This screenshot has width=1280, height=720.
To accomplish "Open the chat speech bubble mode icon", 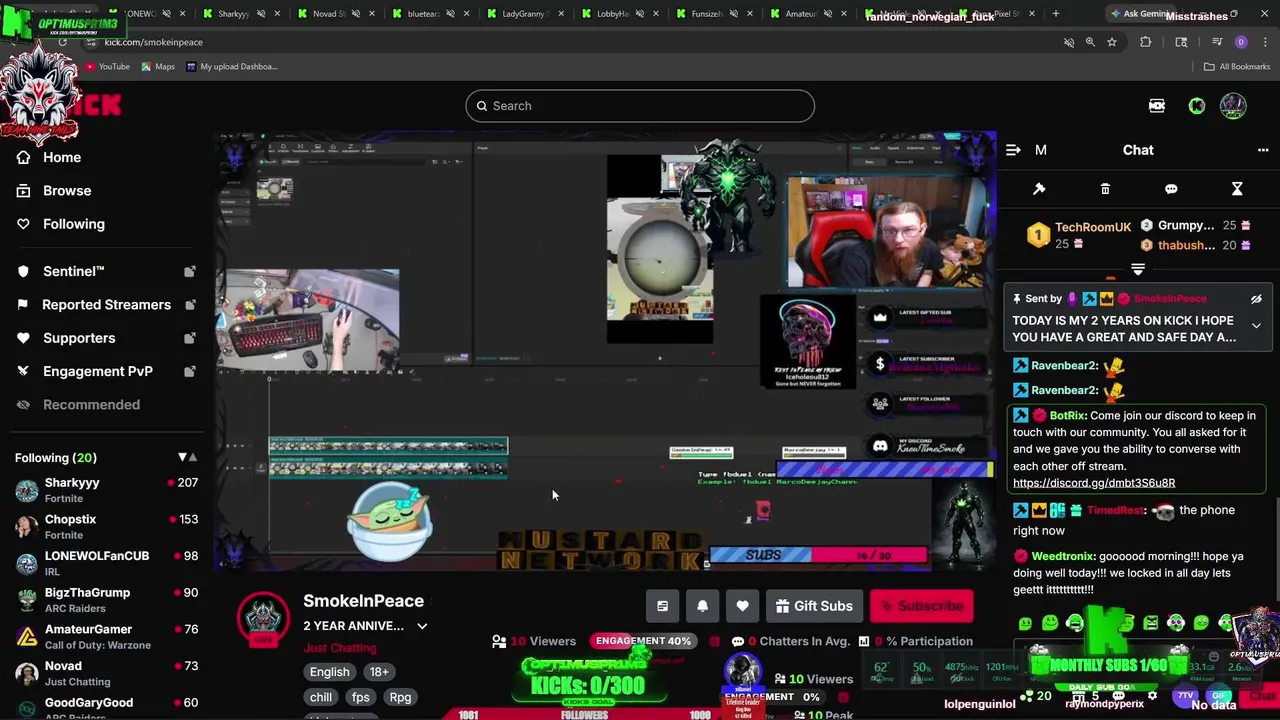I will pos(1171,189).
